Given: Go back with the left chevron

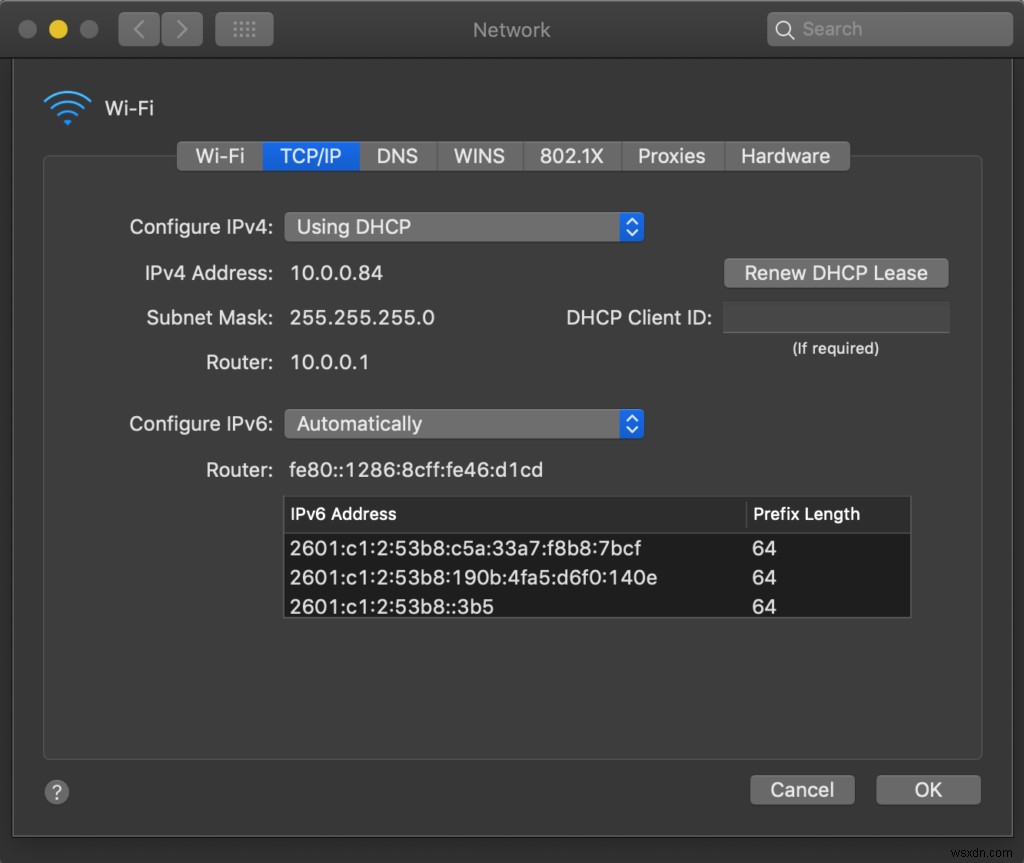Looking at the screenshot, I should pyautogui.click(x=139, y=29).
